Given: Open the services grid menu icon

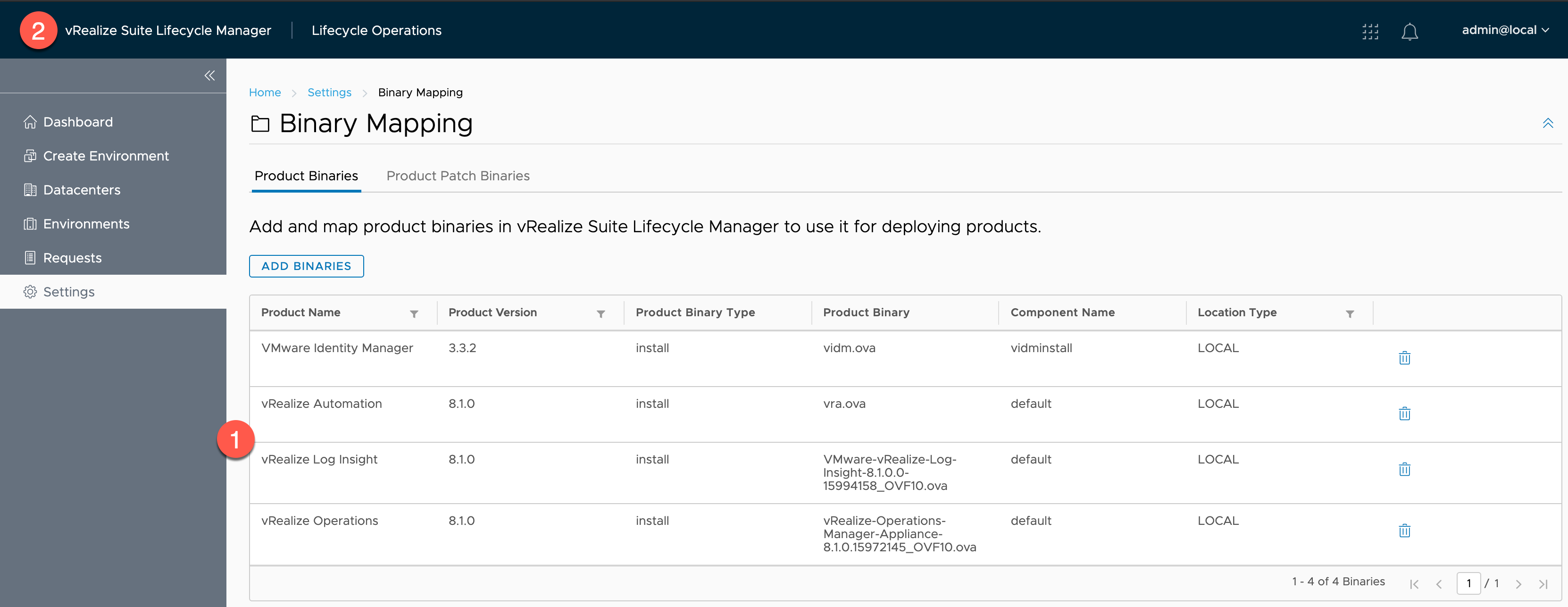Looking at the screenshot, I should (1370, 31).
